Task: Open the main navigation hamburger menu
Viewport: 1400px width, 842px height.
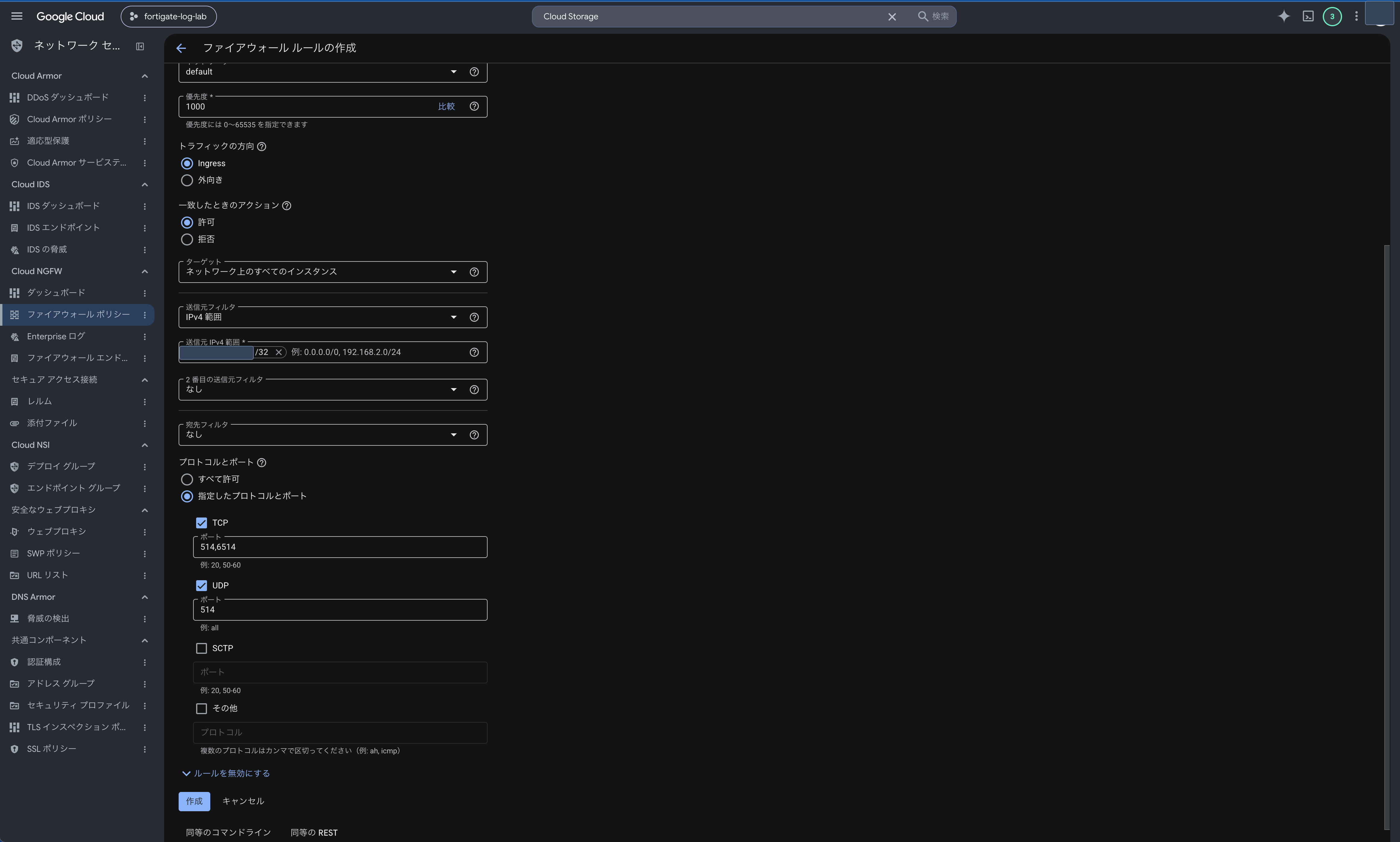Action: pos(17,17)
